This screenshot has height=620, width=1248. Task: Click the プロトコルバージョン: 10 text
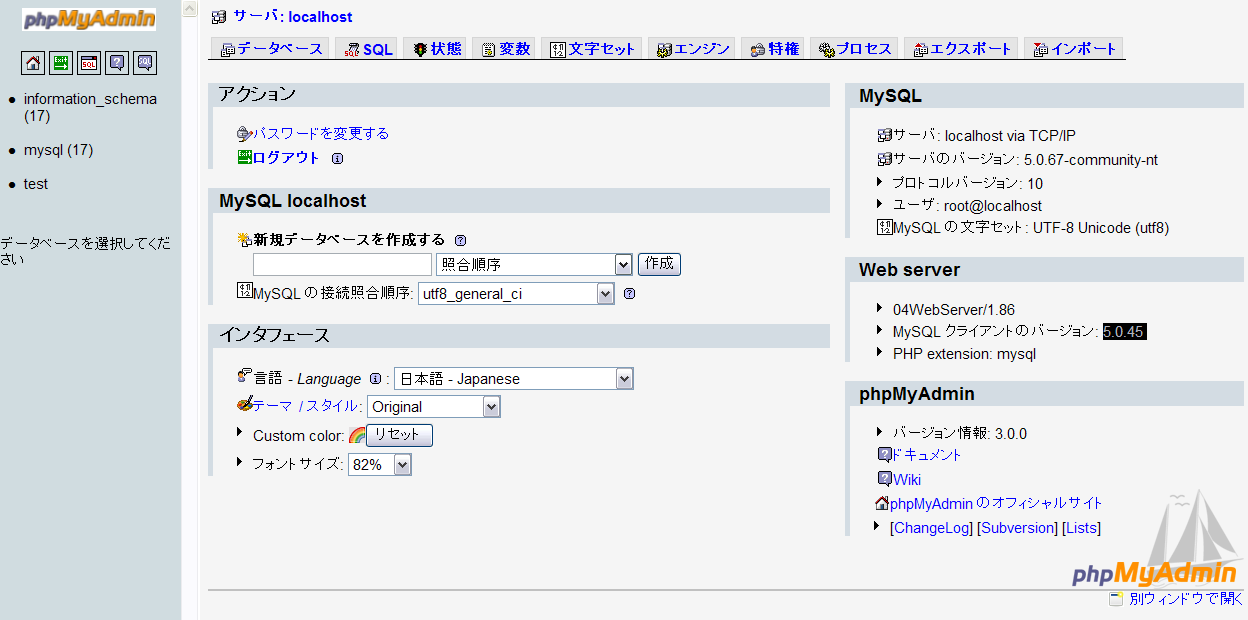point(968,183)
